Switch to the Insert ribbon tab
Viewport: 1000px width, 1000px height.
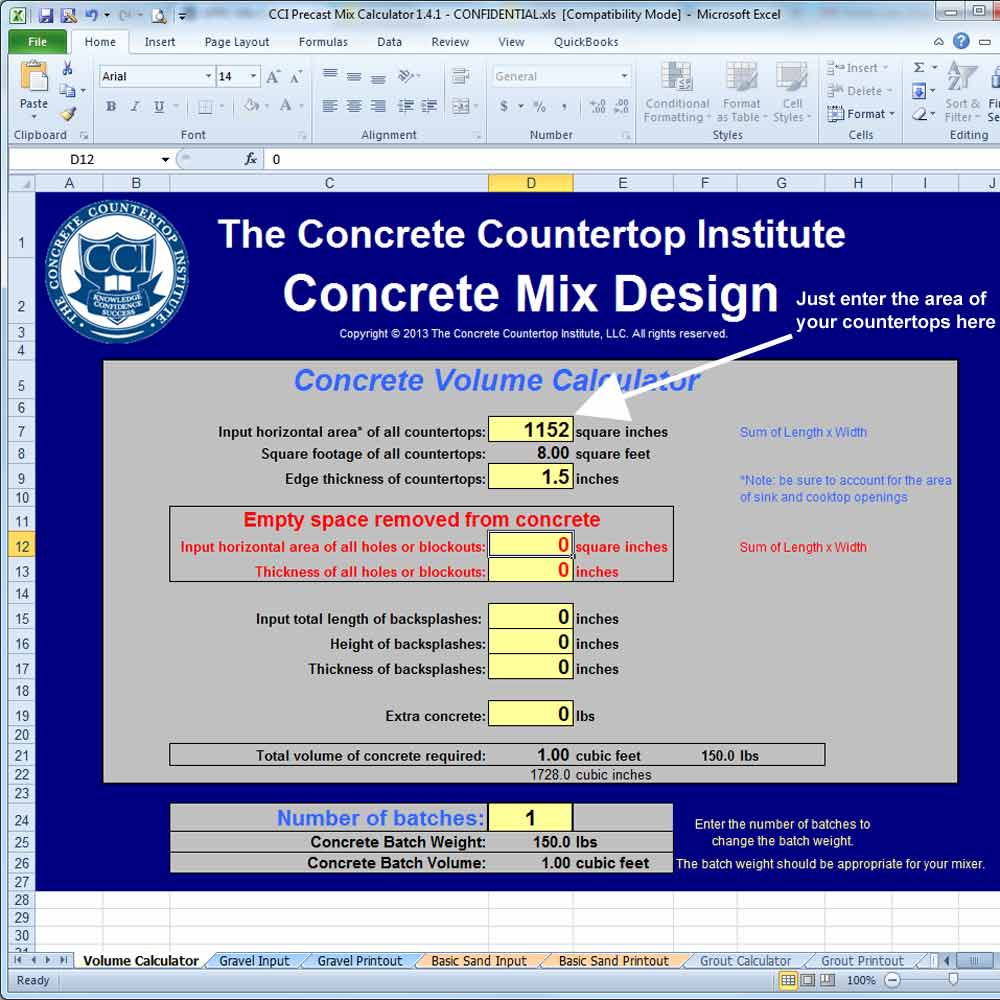[x=159, y=41]
